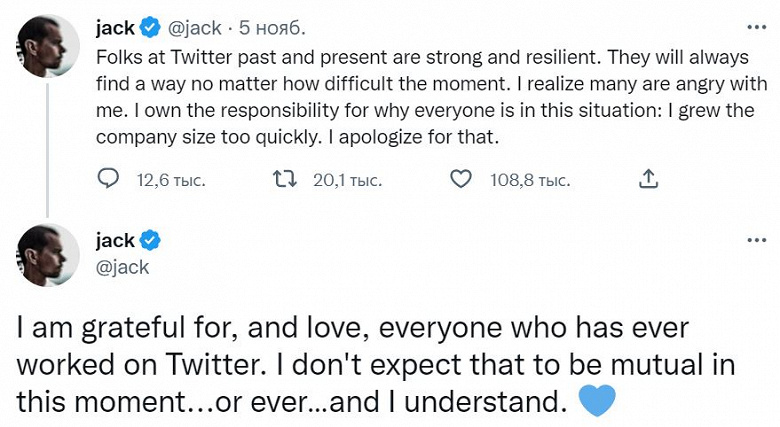Toggle the like heart outline icon

coord(460,180)
